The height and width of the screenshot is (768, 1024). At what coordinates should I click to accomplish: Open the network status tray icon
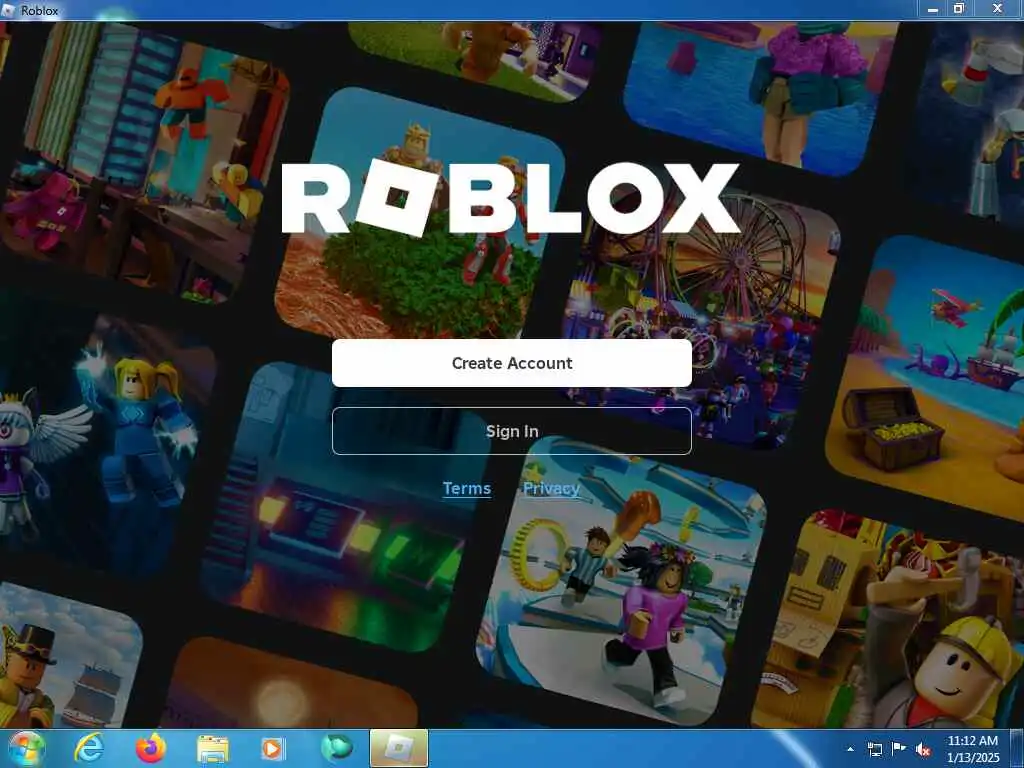coord(874,749)
